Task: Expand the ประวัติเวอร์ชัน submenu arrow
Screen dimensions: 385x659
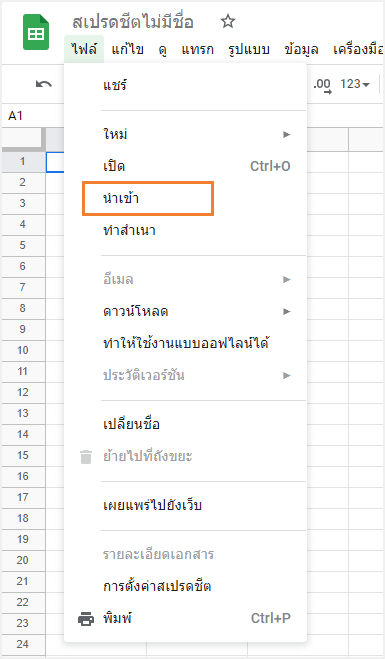Action: click(x=286, y=375)
